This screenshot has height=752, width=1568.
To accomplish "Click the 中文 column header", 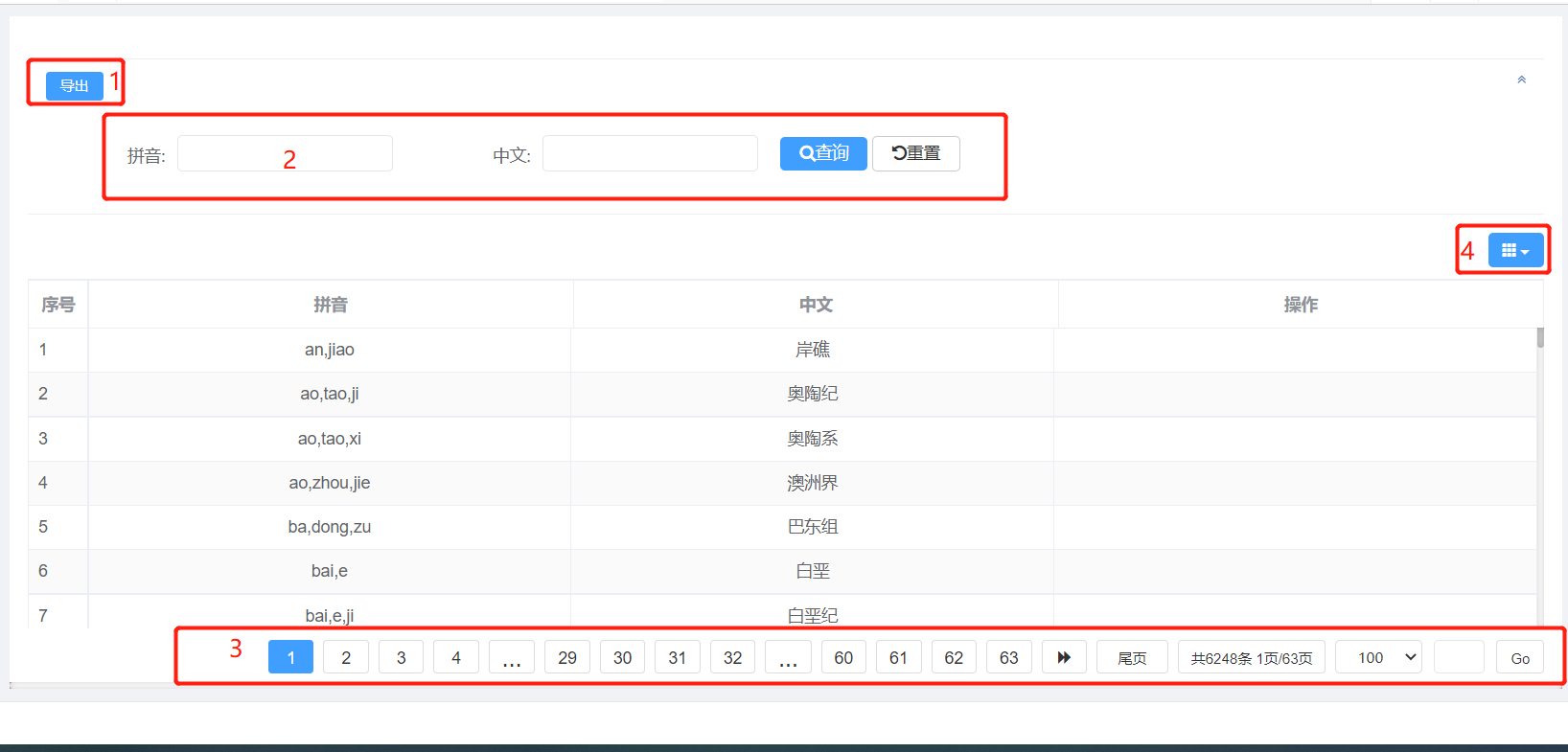I will point(816,305).
